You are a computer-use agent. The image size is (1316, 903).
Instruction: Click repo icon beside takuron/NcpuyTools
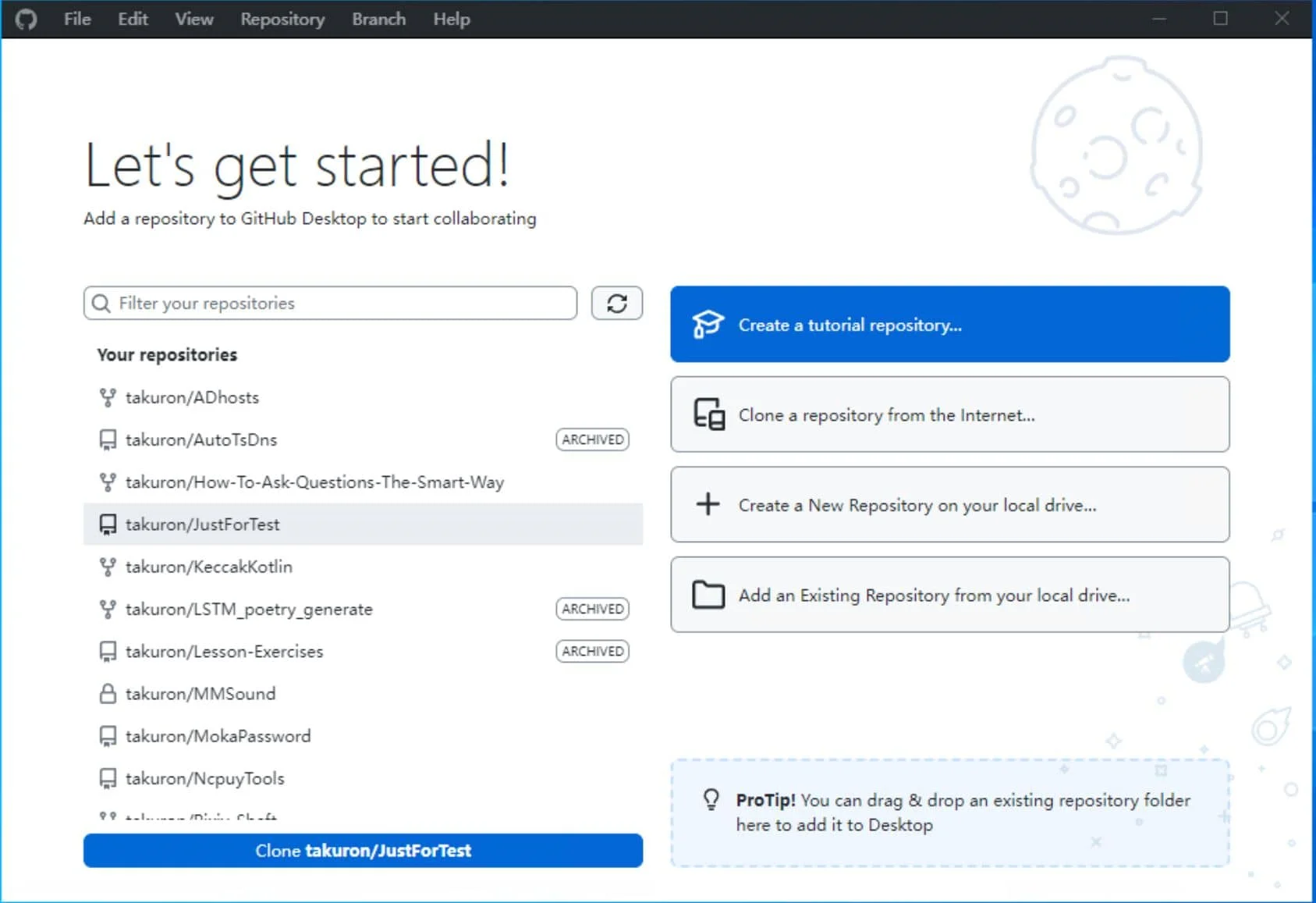108,778
